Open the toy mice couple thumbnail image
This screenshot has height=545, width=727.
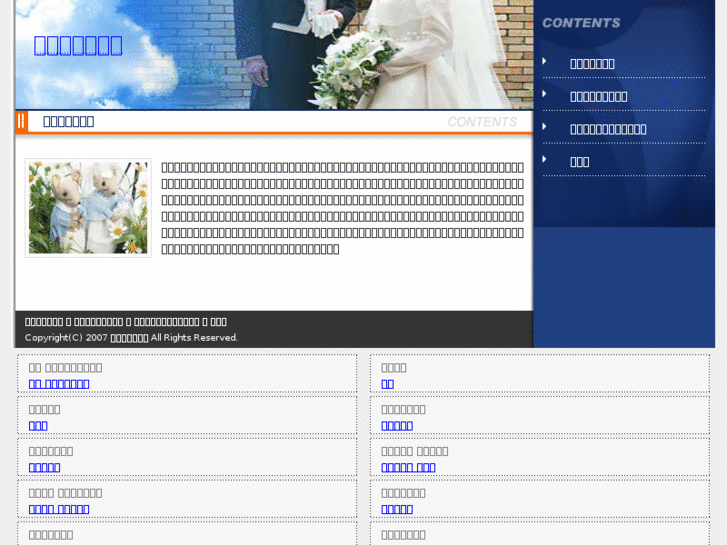pos(88,208)
